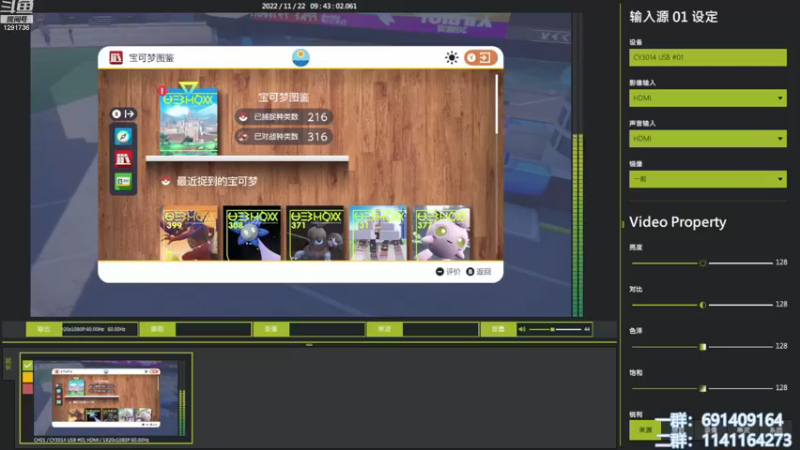800x450 pixels.
Task: Click the first green button in bottom status bar
Action: point(44,329)
